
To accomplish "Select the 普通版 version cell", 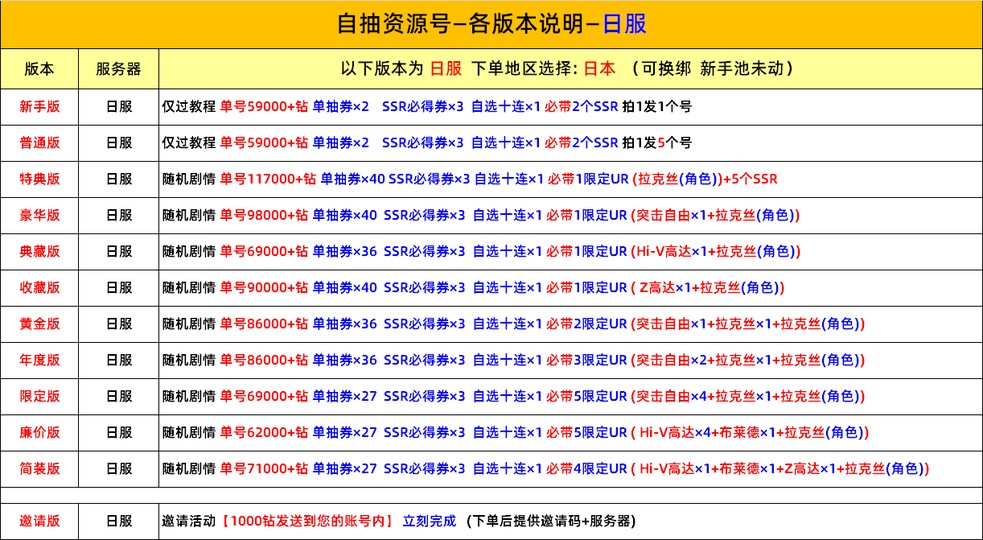I will tap(39, 143).
